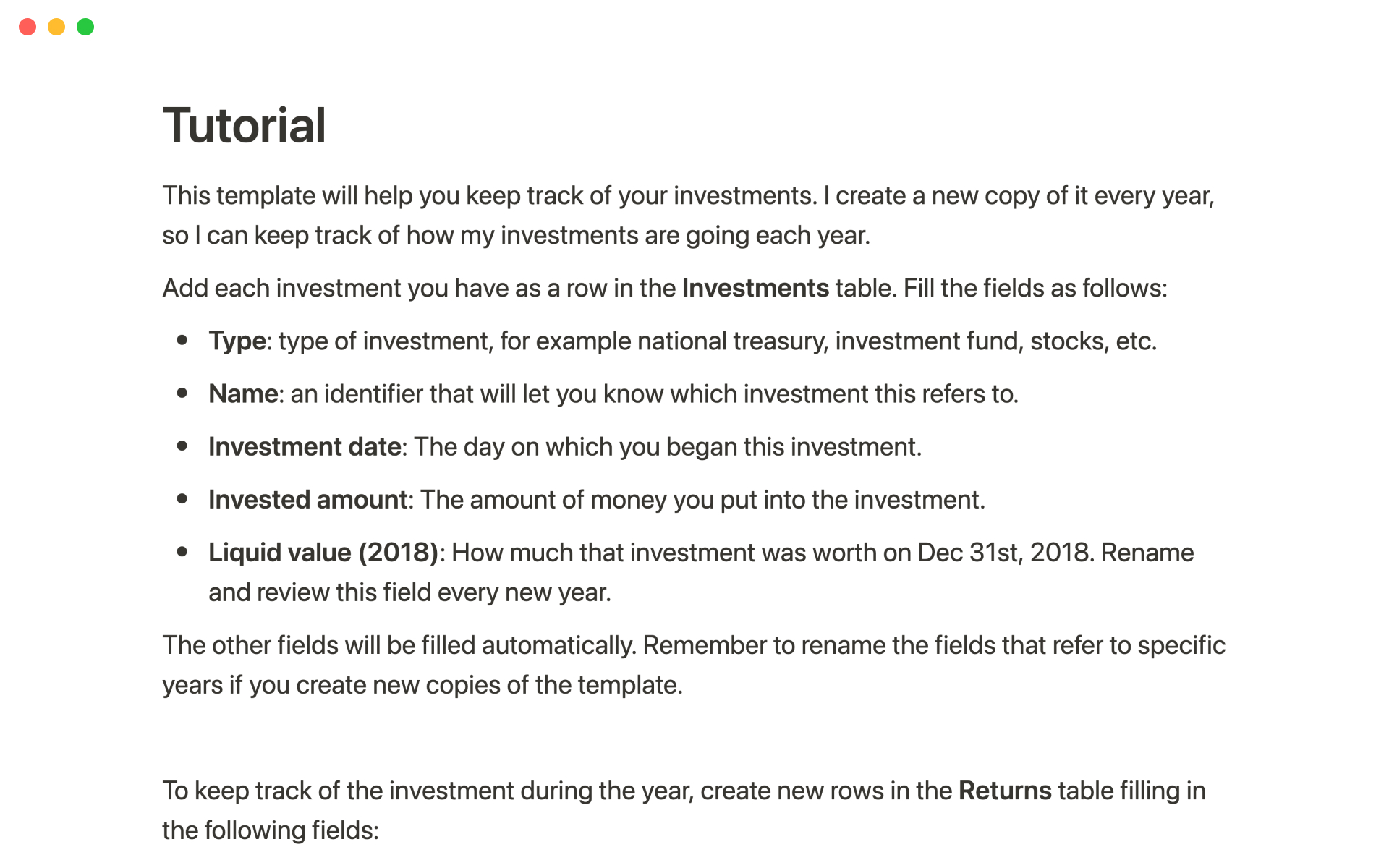Click the bold "Type" field label
Image resolution: width=1389 pixels, height=868 pixels.
(237, 341)
